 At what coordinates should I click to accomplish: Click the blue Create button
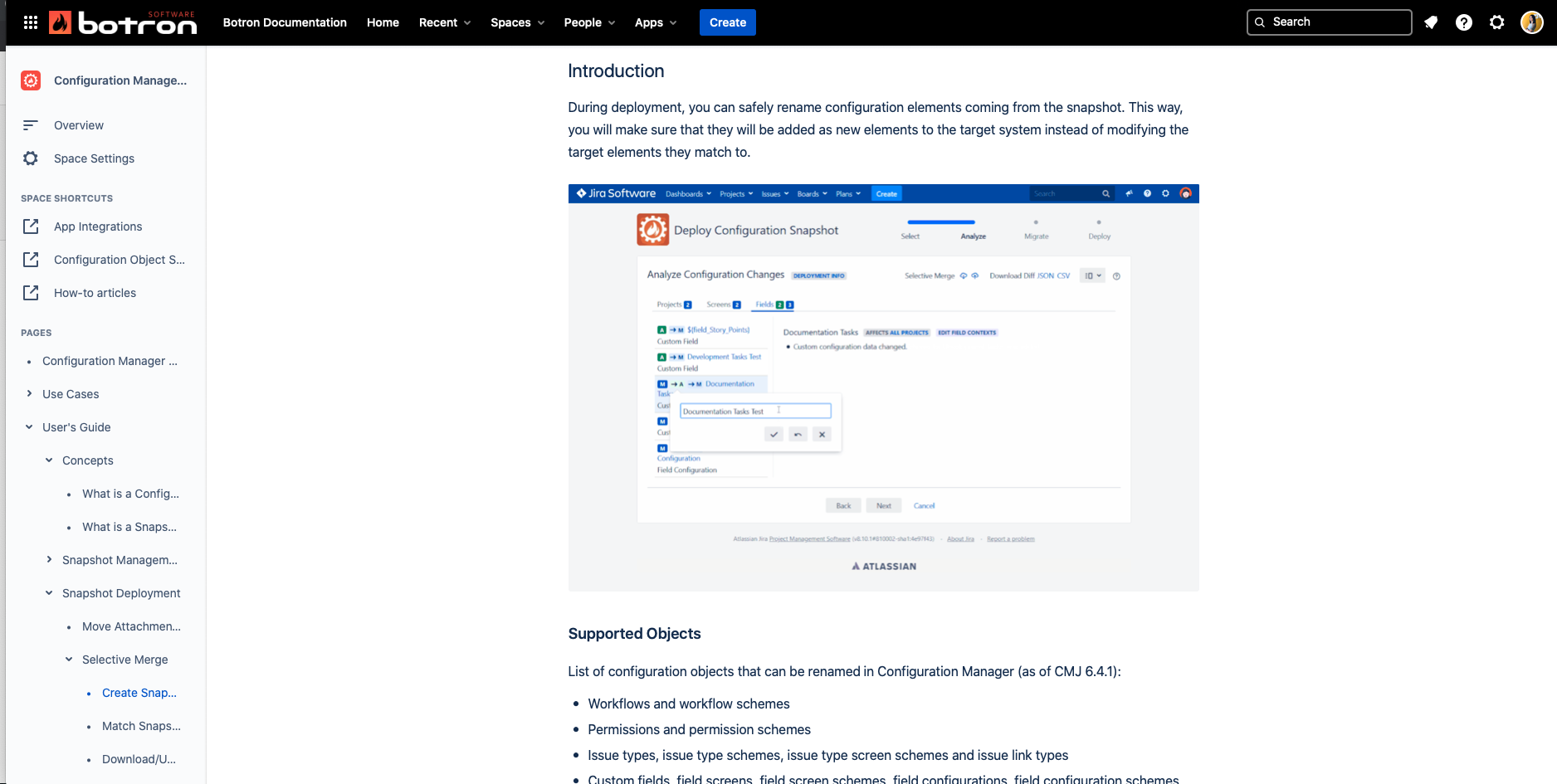728,22
